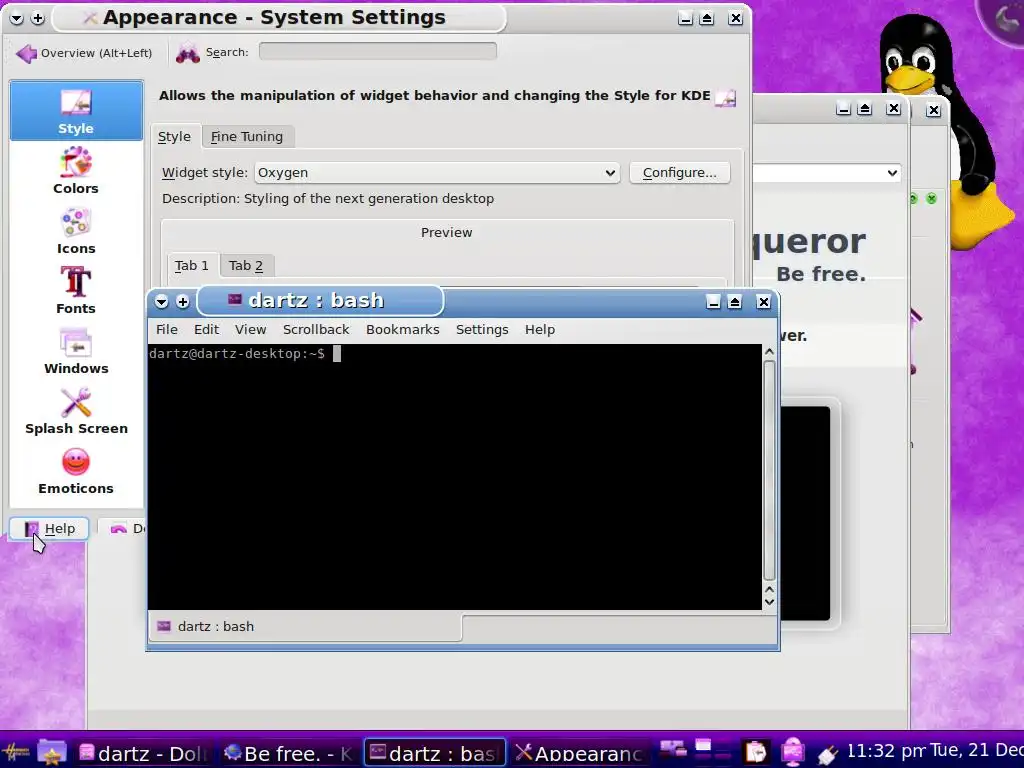Switch to the 'dartz : bash' taskbar entry
This screenshot has height=768, width=1024.
435,753
